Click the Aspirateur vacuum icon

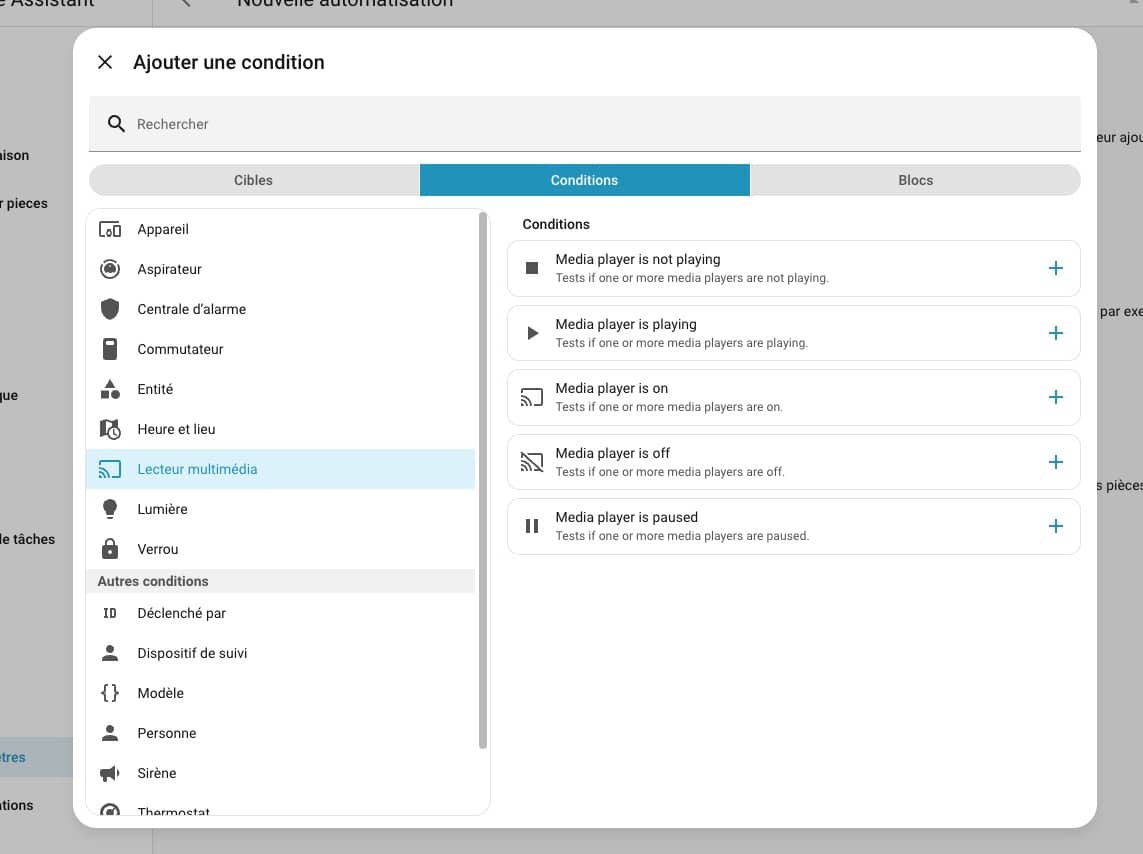pos(110,269)
